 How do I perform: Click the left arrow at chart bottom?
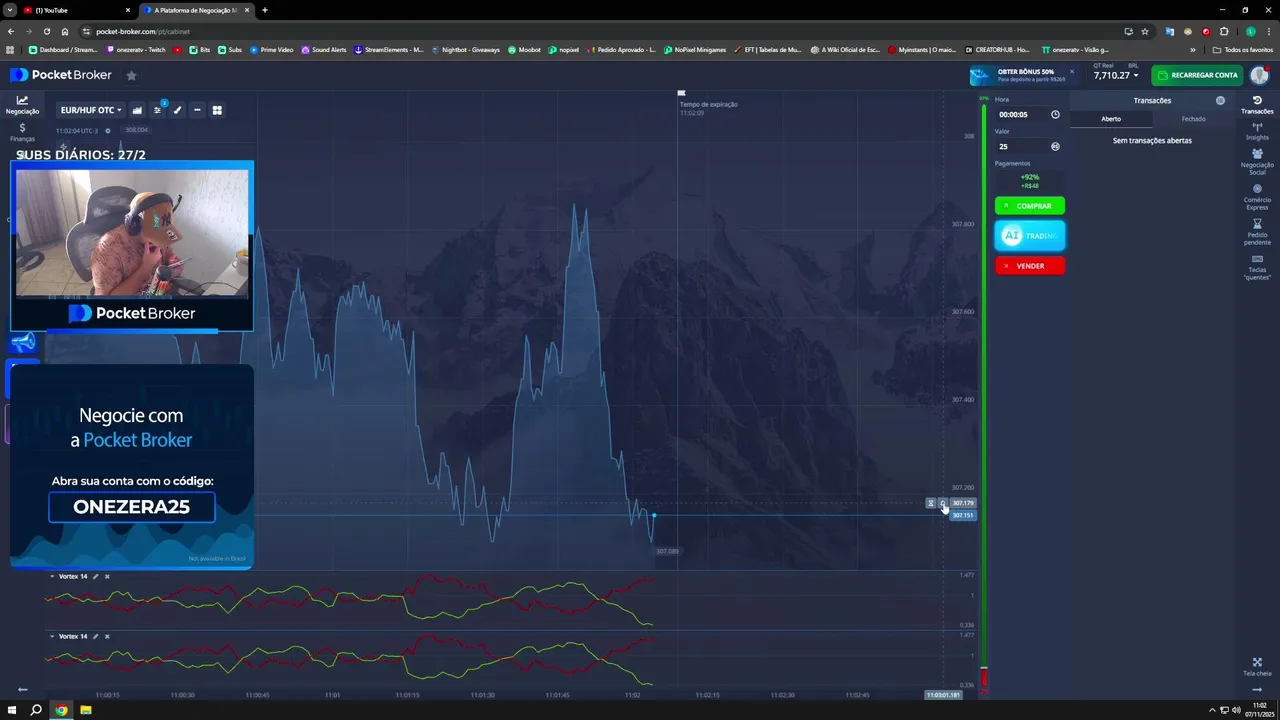[22, 690]
